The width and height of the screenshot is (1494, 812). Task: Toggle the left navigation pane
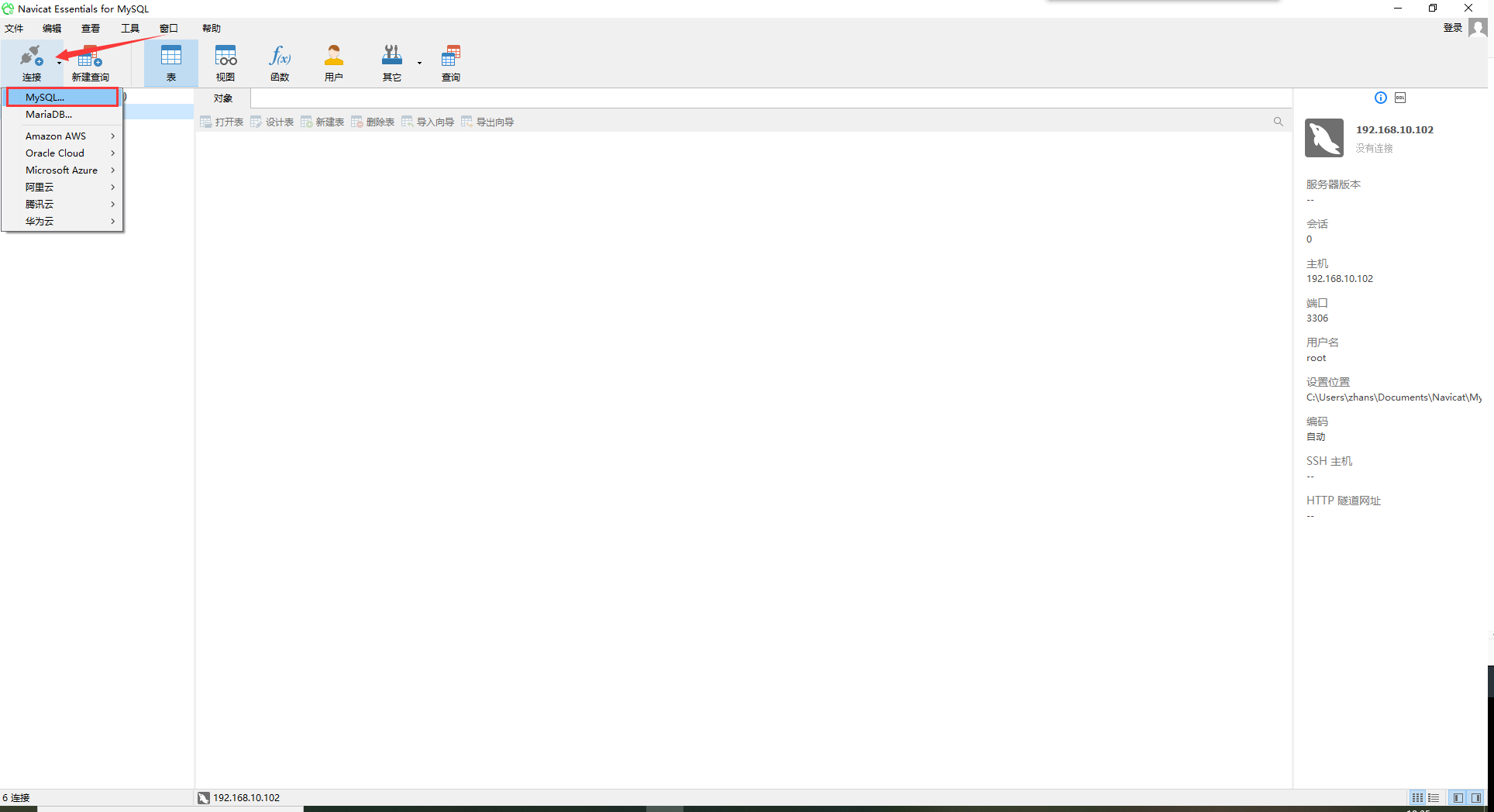[x=1458, y=797]
